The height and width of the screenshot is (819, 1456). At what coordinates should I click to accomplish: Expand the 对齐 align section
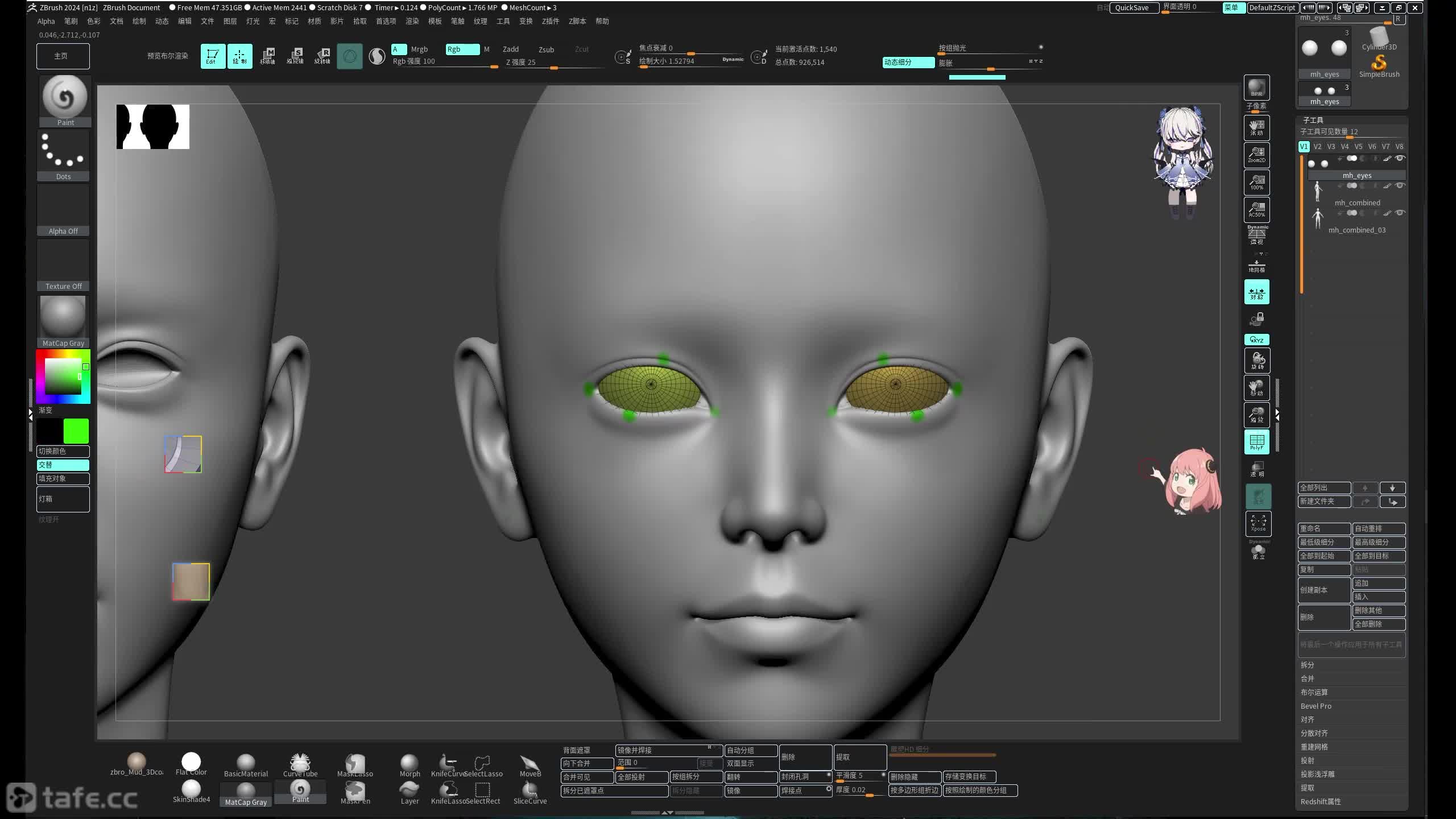1307,719
